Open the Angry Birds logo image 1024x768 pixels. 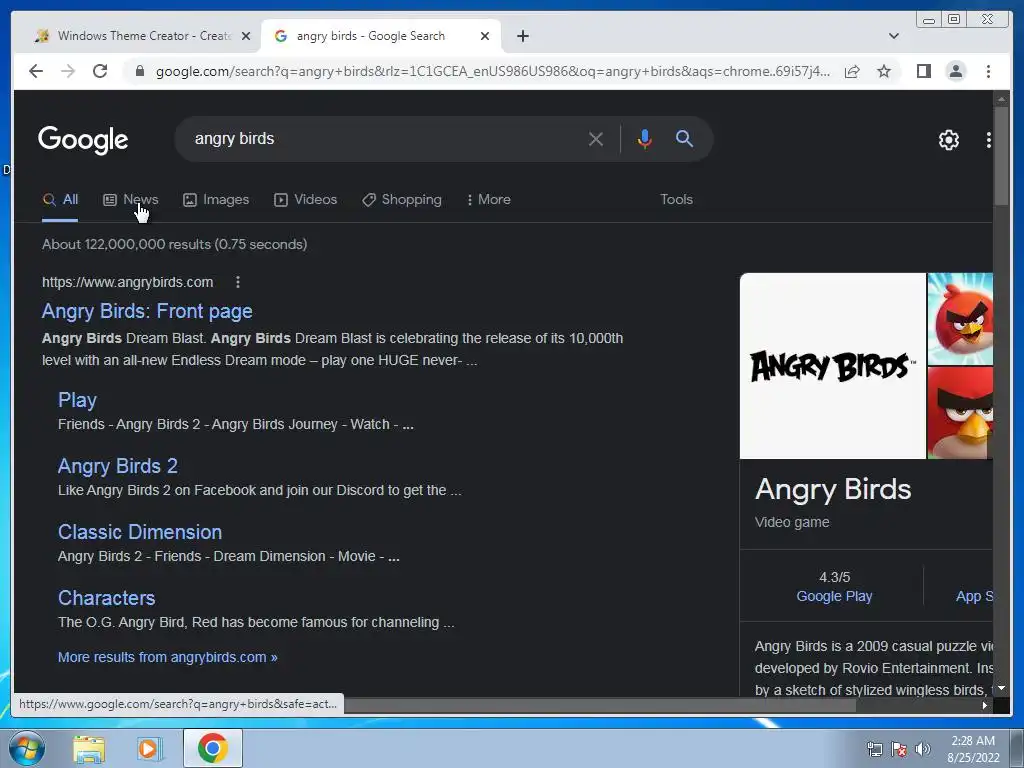(x=833, y=366)
